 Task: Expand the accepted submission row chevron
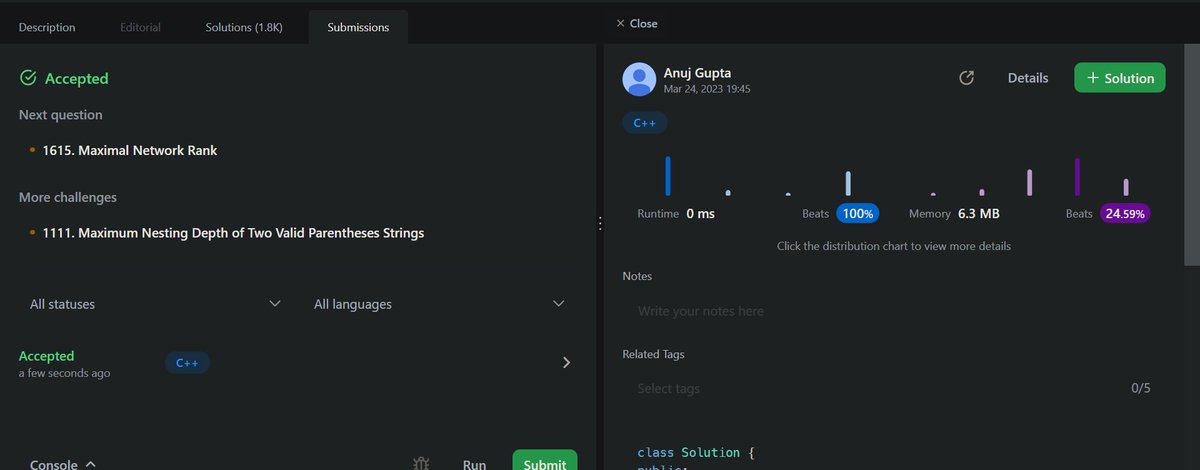566,363
